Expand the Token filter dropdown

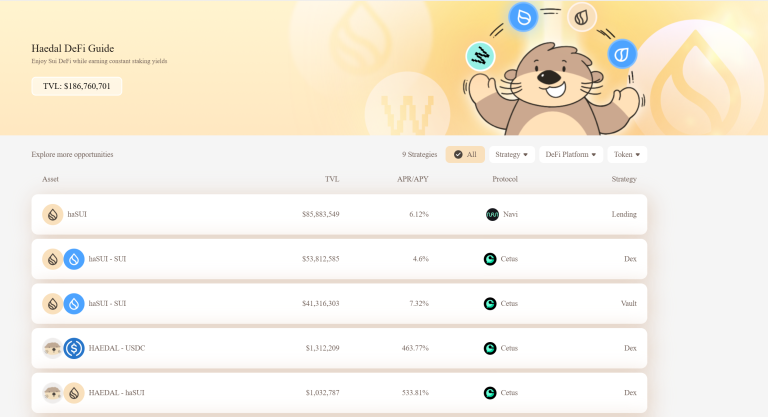pos(626,155)
